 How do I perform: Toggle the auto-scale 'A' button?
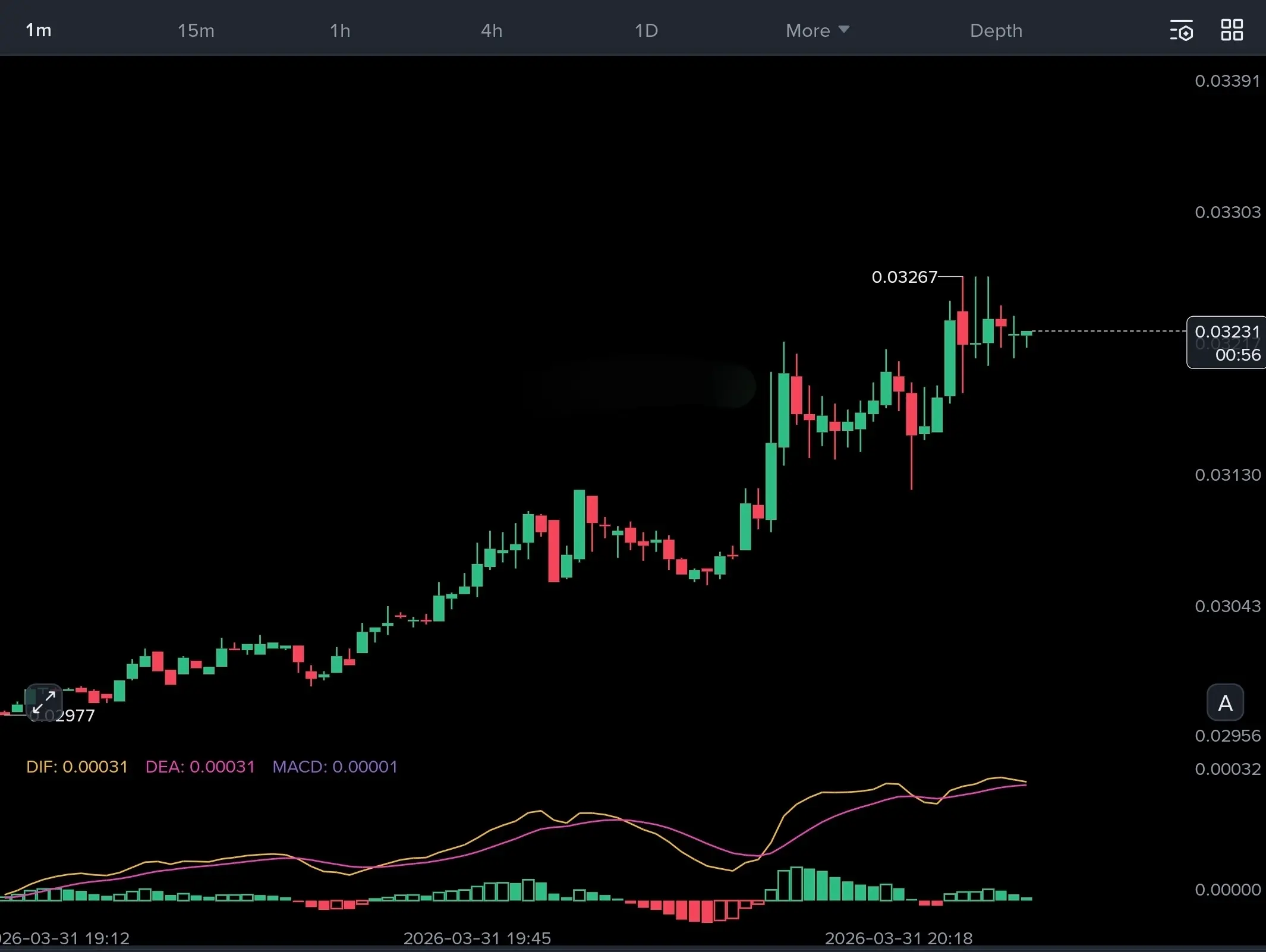[1225, 703]
